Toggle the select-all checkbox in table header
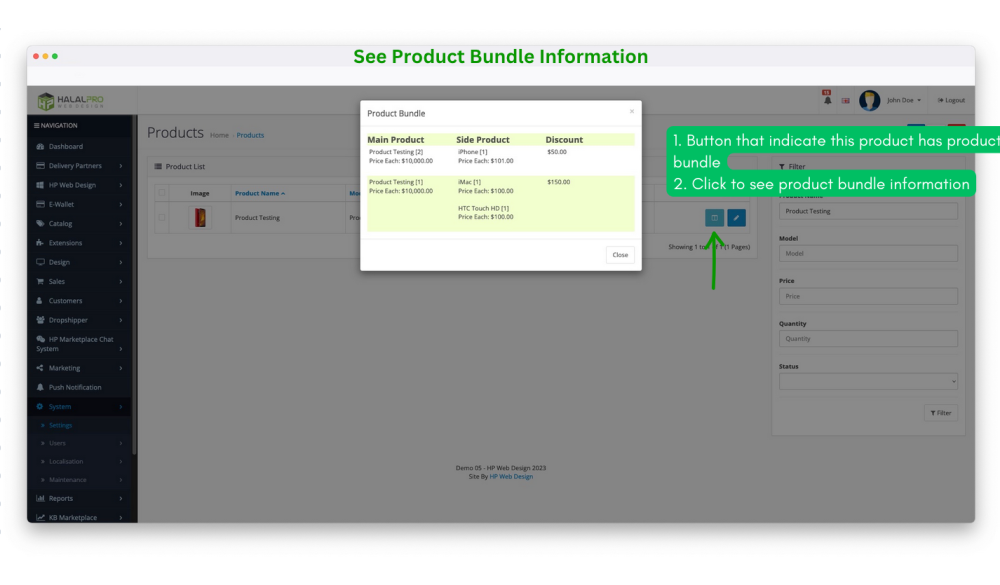 click(162, 193)
